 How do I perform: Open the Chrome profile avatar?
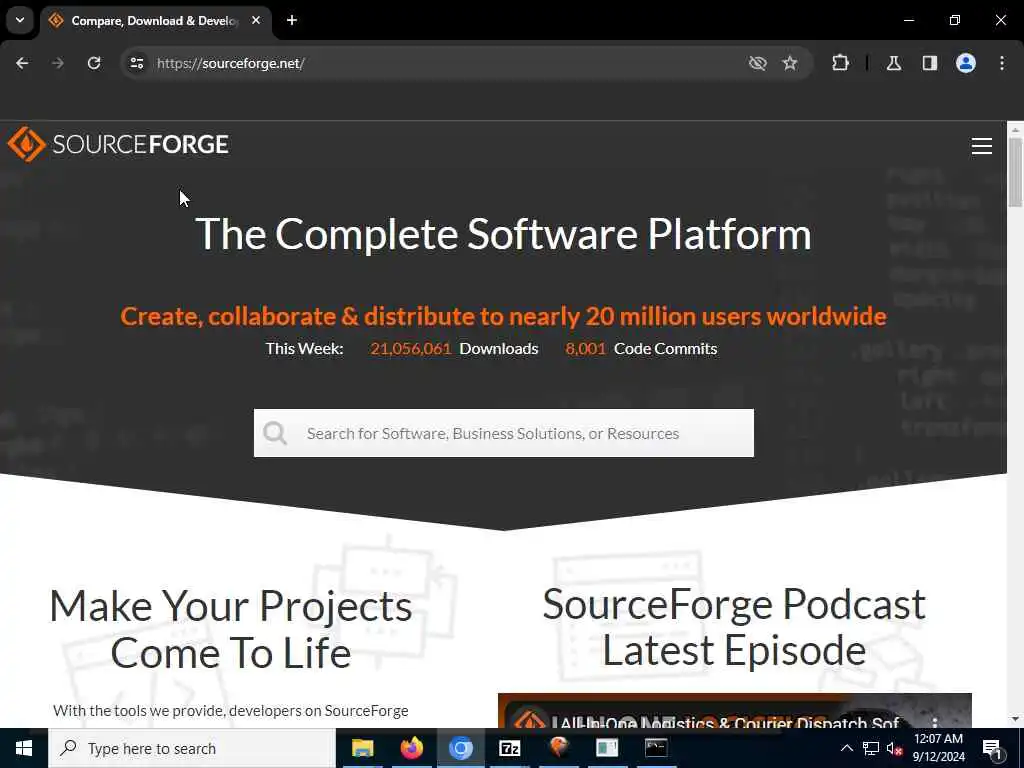pos(966,63)
